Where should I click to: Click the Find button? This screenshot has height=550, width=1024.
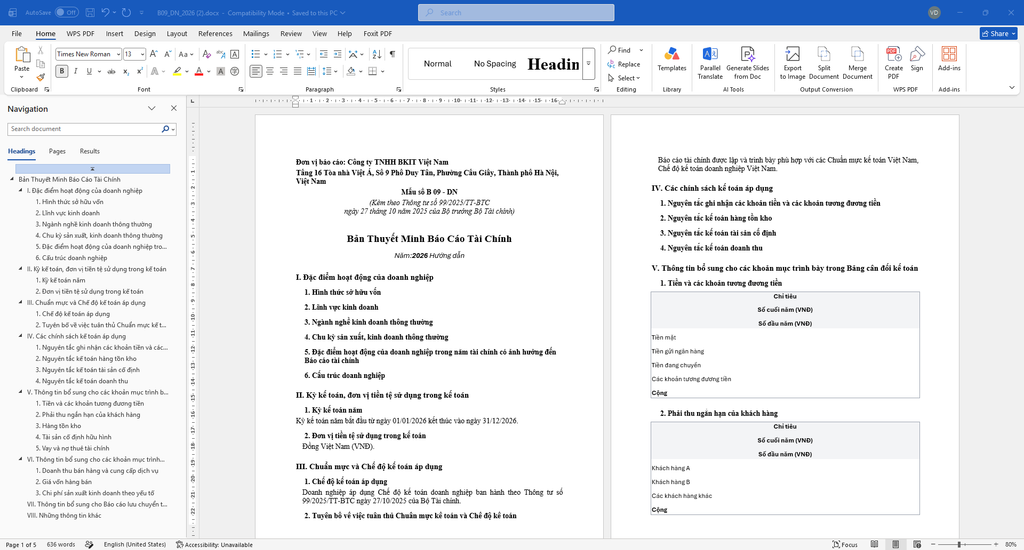(x=619, y=50)
